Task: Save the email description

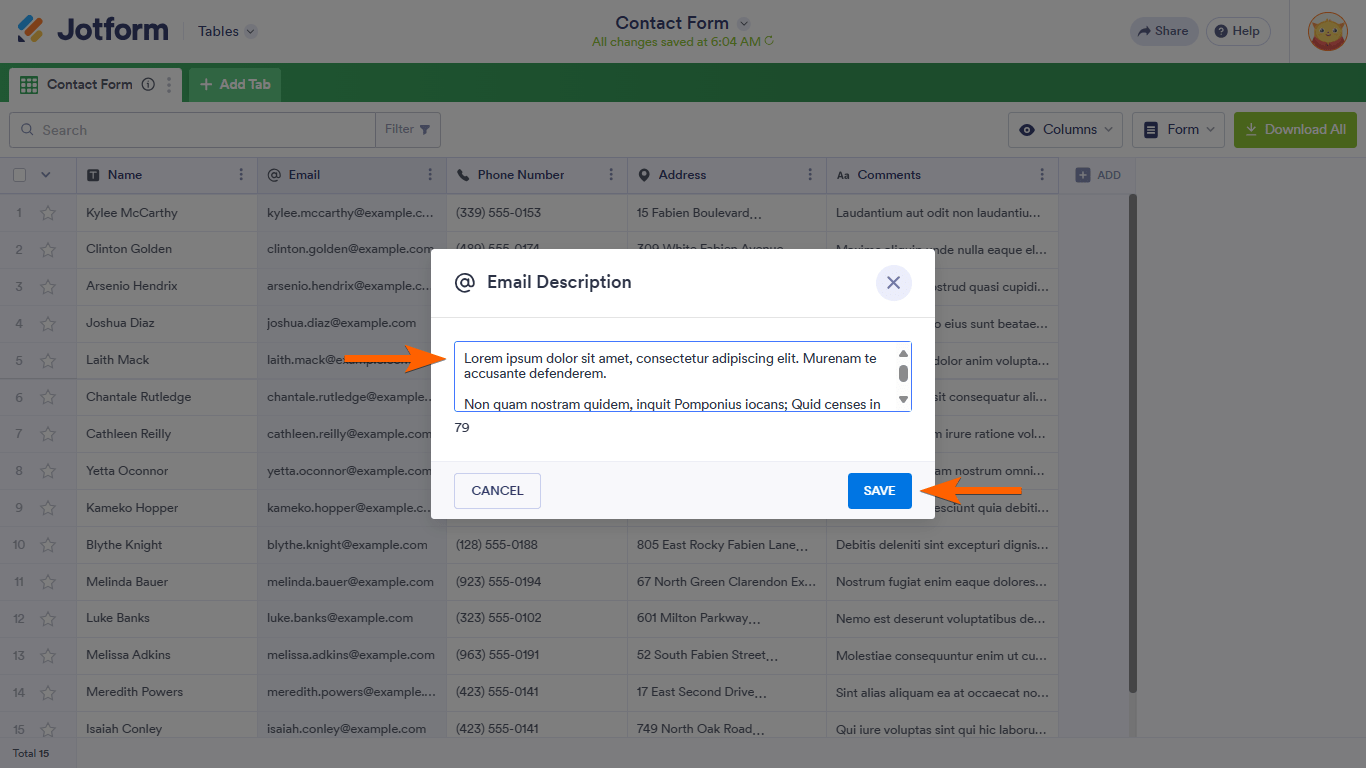Action: [879, 491]
